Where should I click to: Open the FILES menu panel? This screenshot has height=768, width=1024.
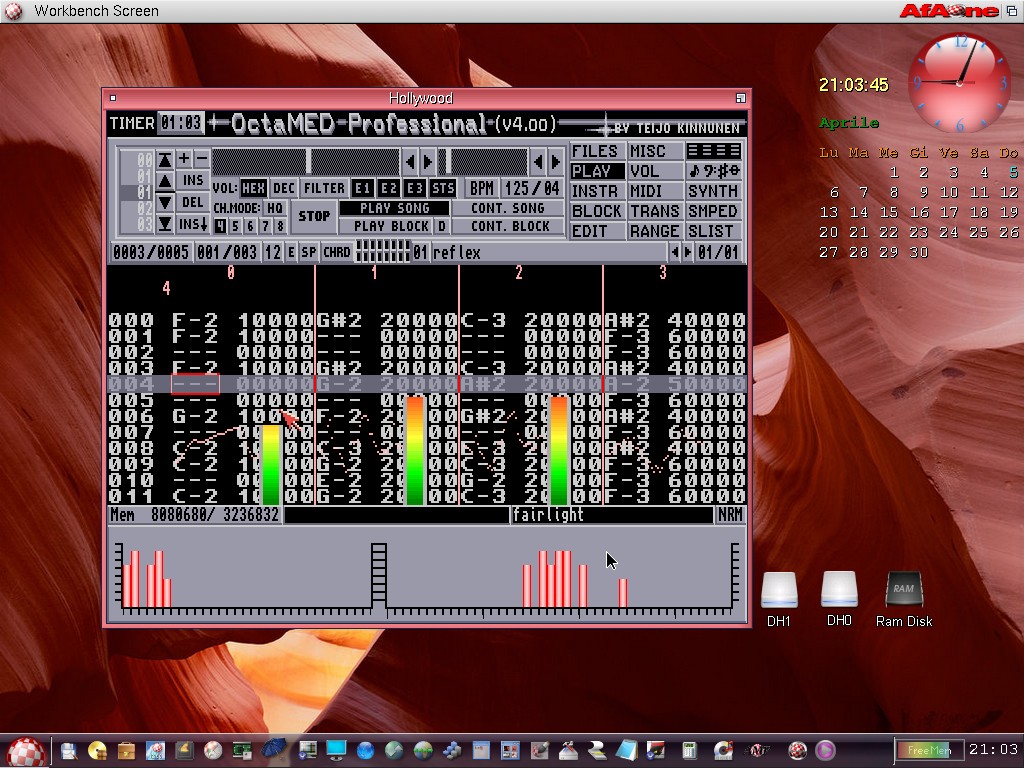pos(597,151)
